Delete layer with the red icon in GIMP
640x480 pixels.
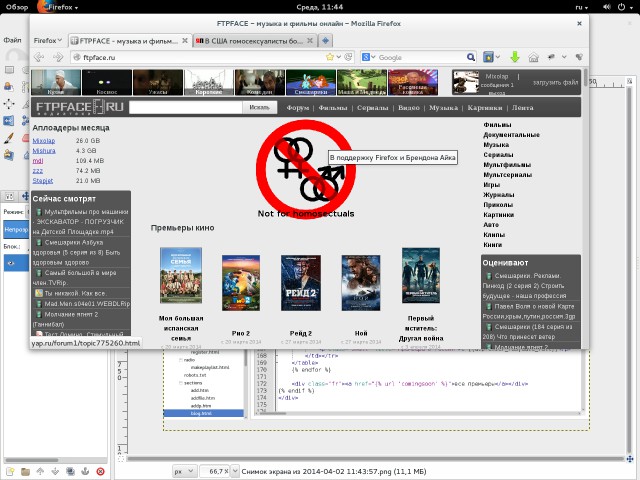pyautogui.click(x=100, y=471)
